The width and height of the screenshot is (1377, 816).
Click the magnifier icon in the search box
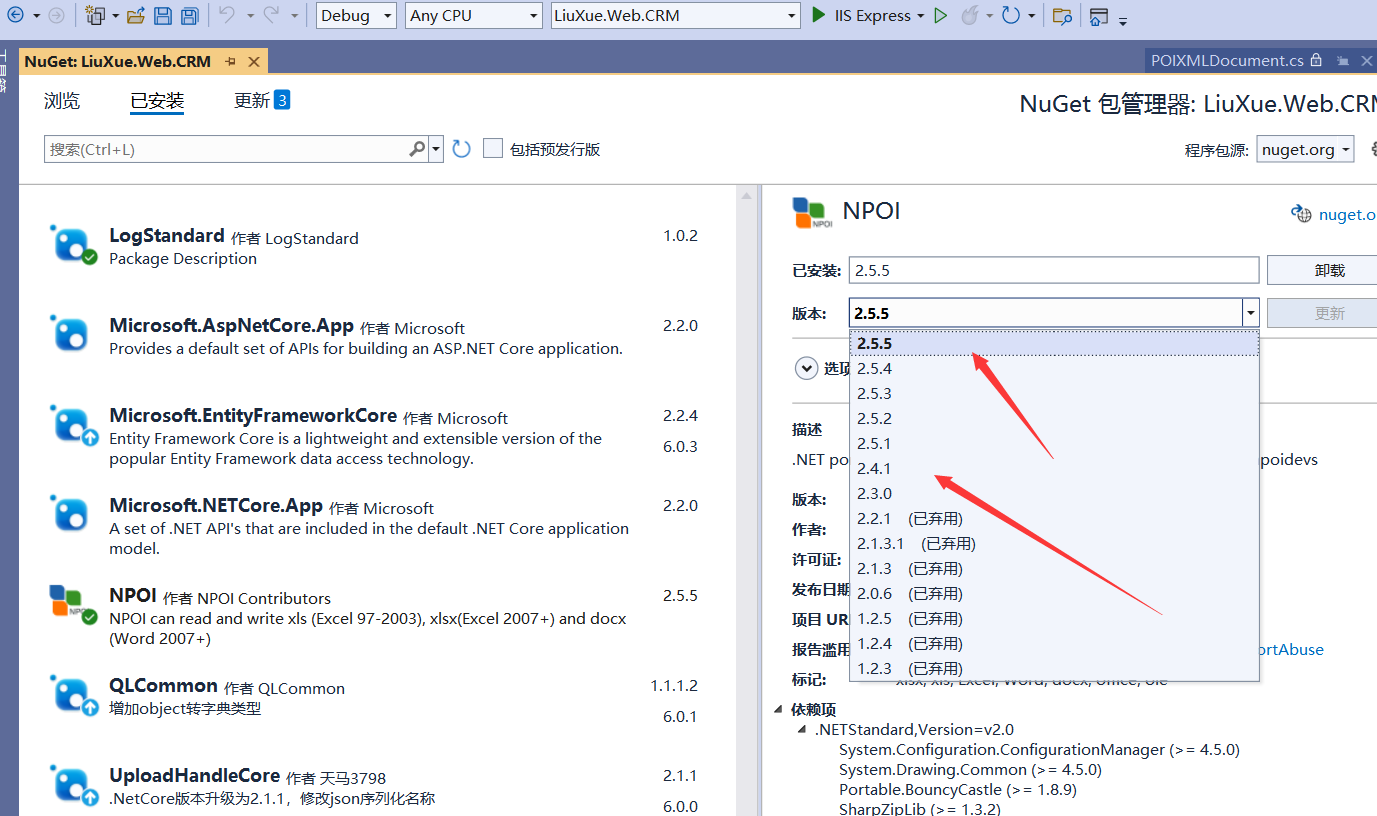pos(417,149)
